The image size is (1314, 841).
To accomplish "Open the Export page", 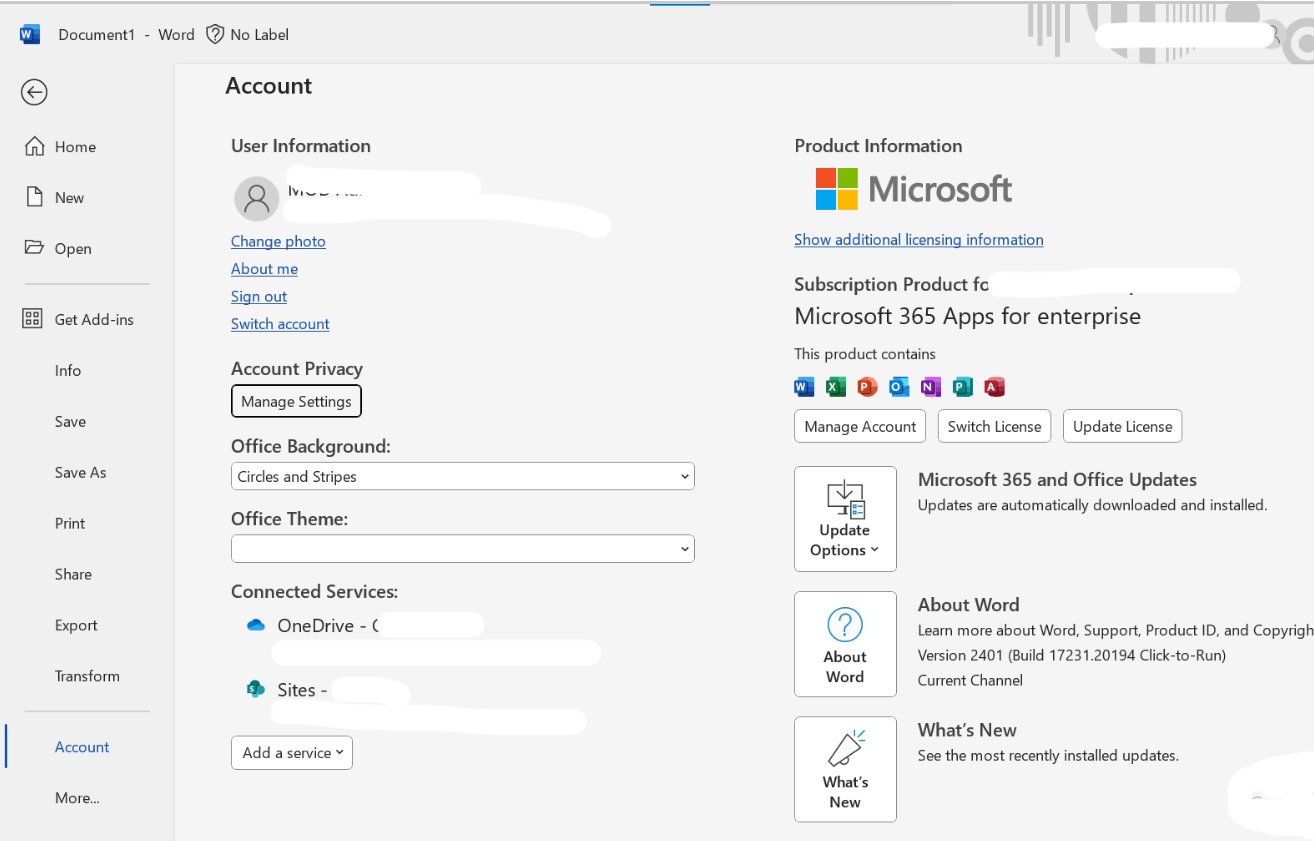I will click(x=76, y=626).
